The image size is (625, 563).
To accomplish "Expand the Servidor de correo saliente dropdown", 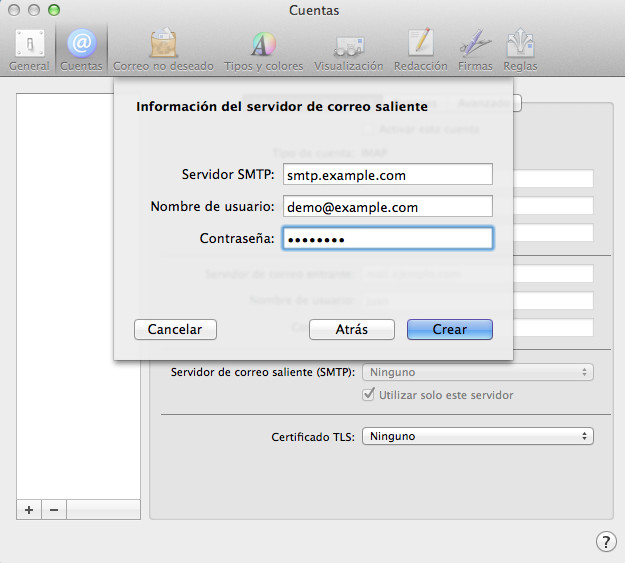I will [477, 372].
